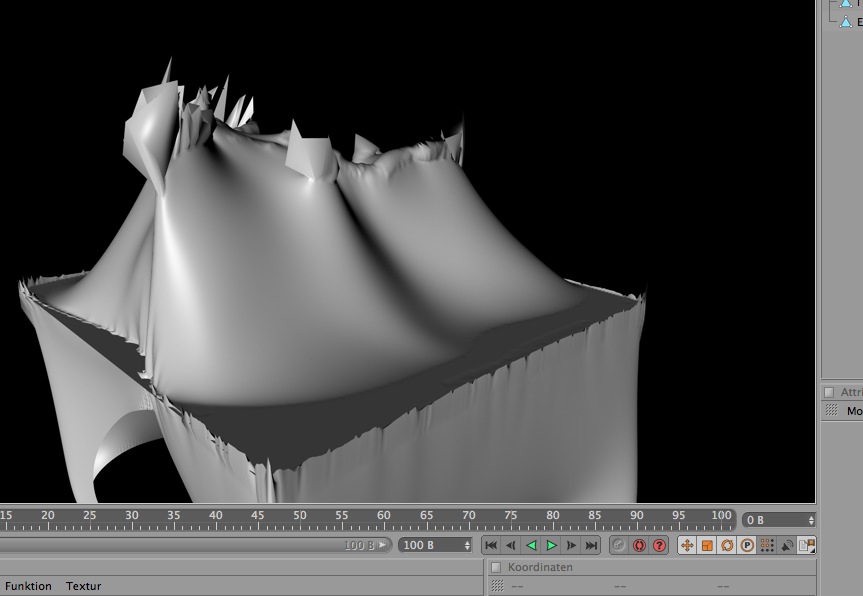The image size is (863, 596).
Task: Click the greyed-out record keyframe key icon
Action: click(x=619, y=545)
